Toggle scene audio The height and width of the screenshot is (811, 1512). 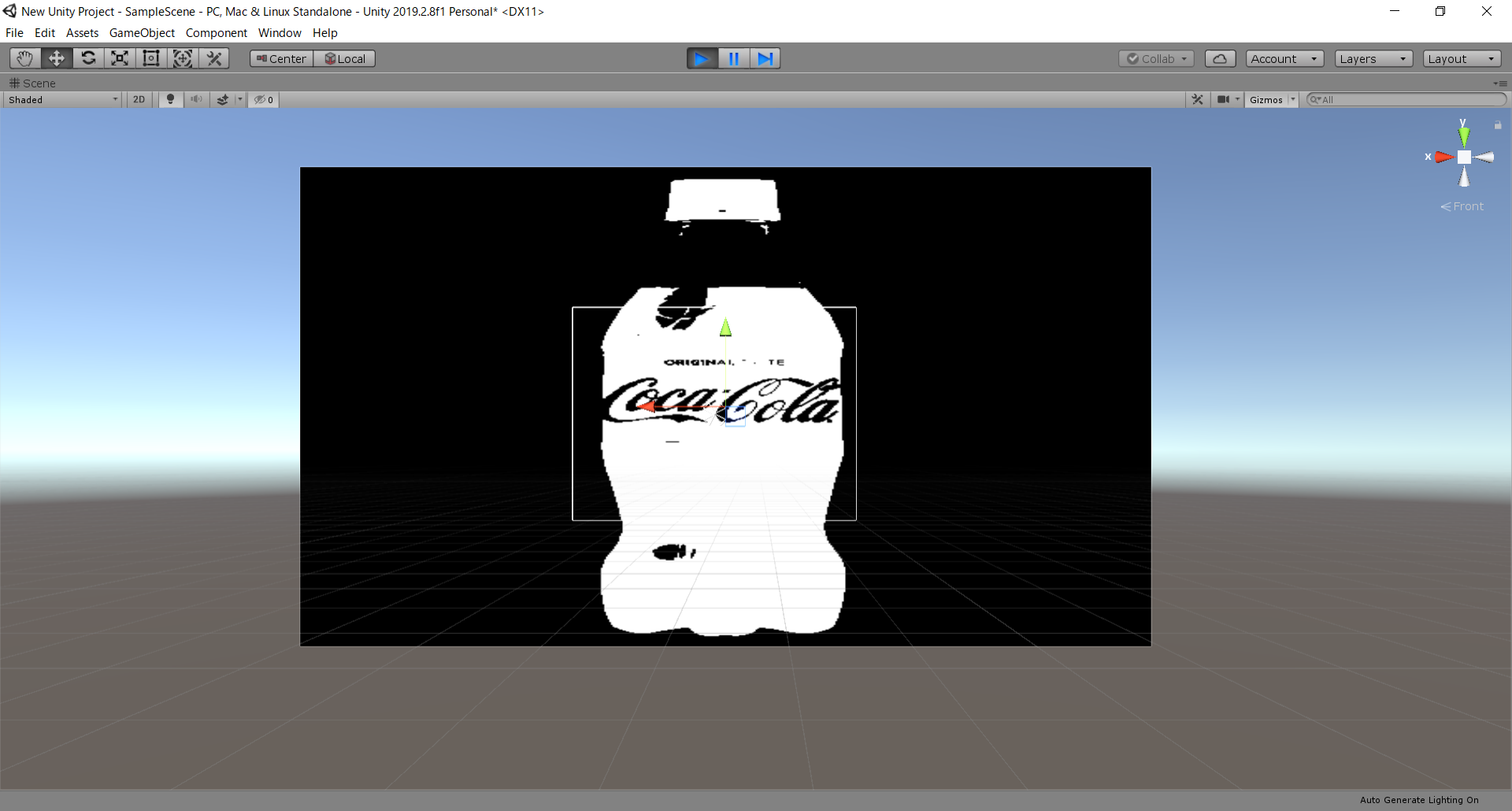click(x=196, y=100)
